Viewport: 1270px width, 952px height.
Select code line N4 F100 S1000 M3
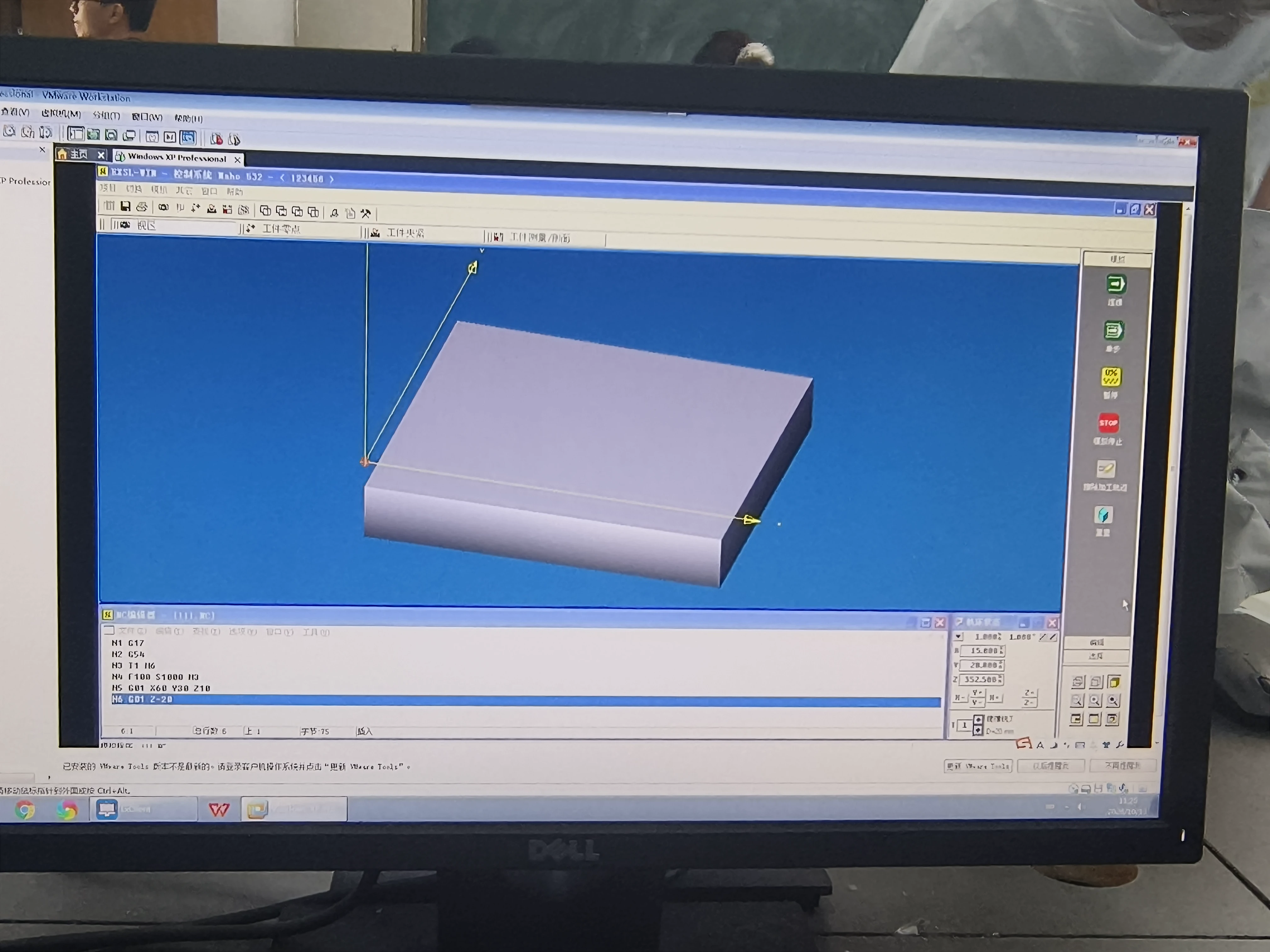(156, 677)
